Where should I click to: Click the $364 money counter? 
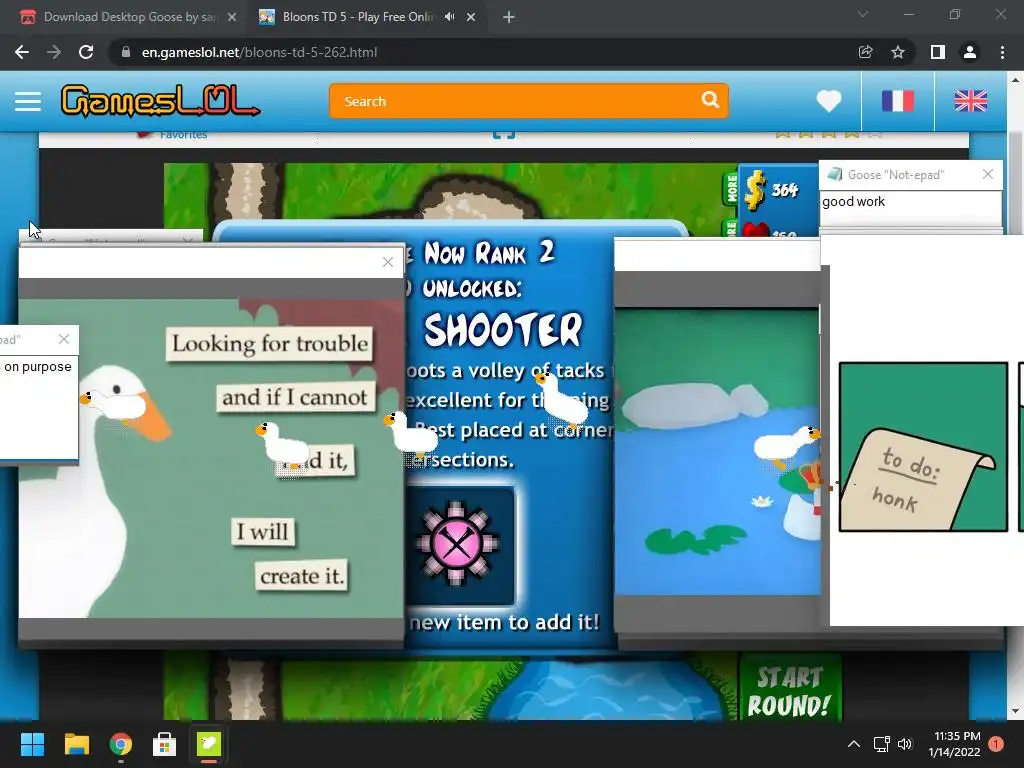point(772,189)
